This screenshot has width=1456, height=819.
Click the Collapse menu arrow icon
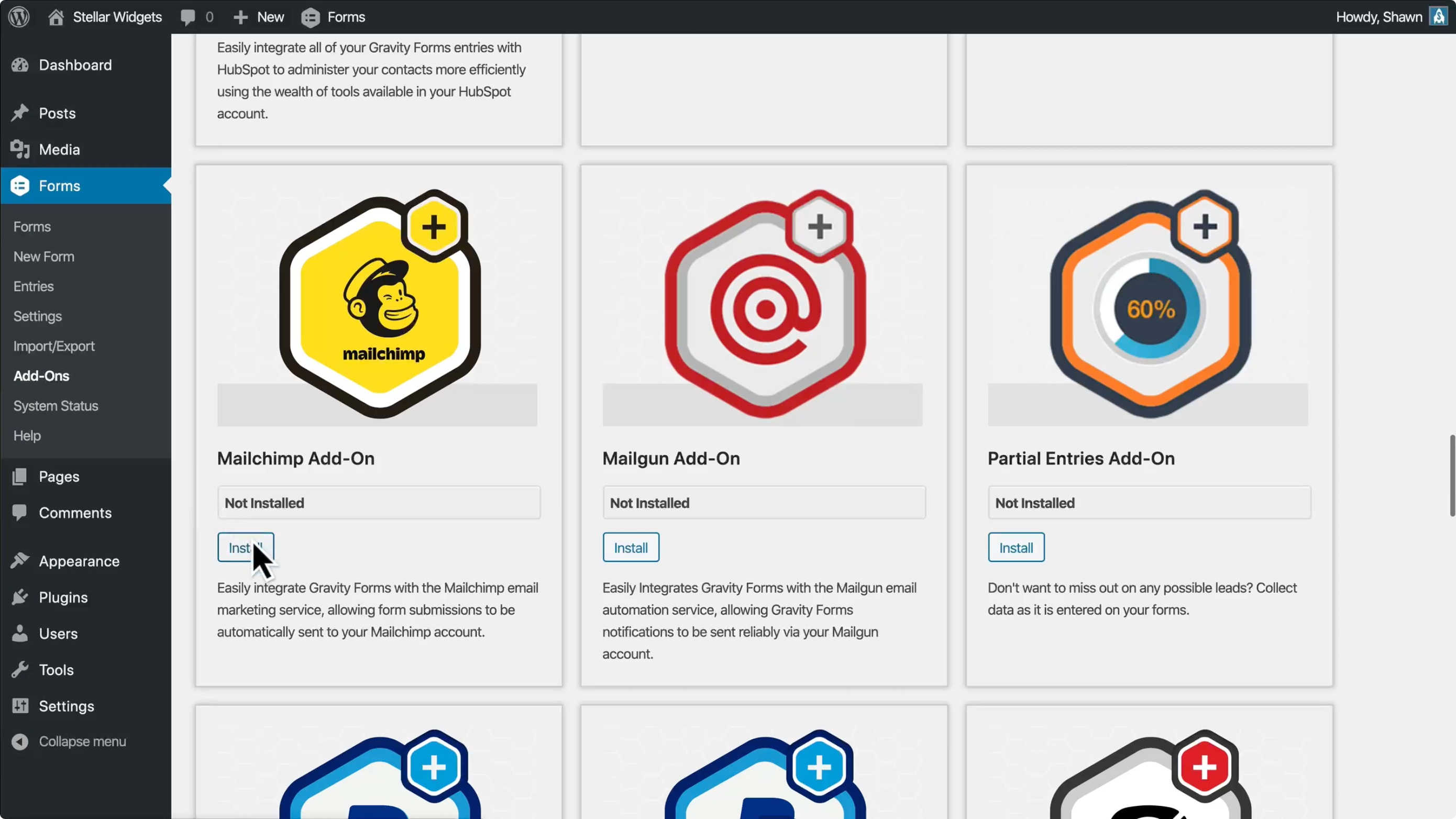20,741
